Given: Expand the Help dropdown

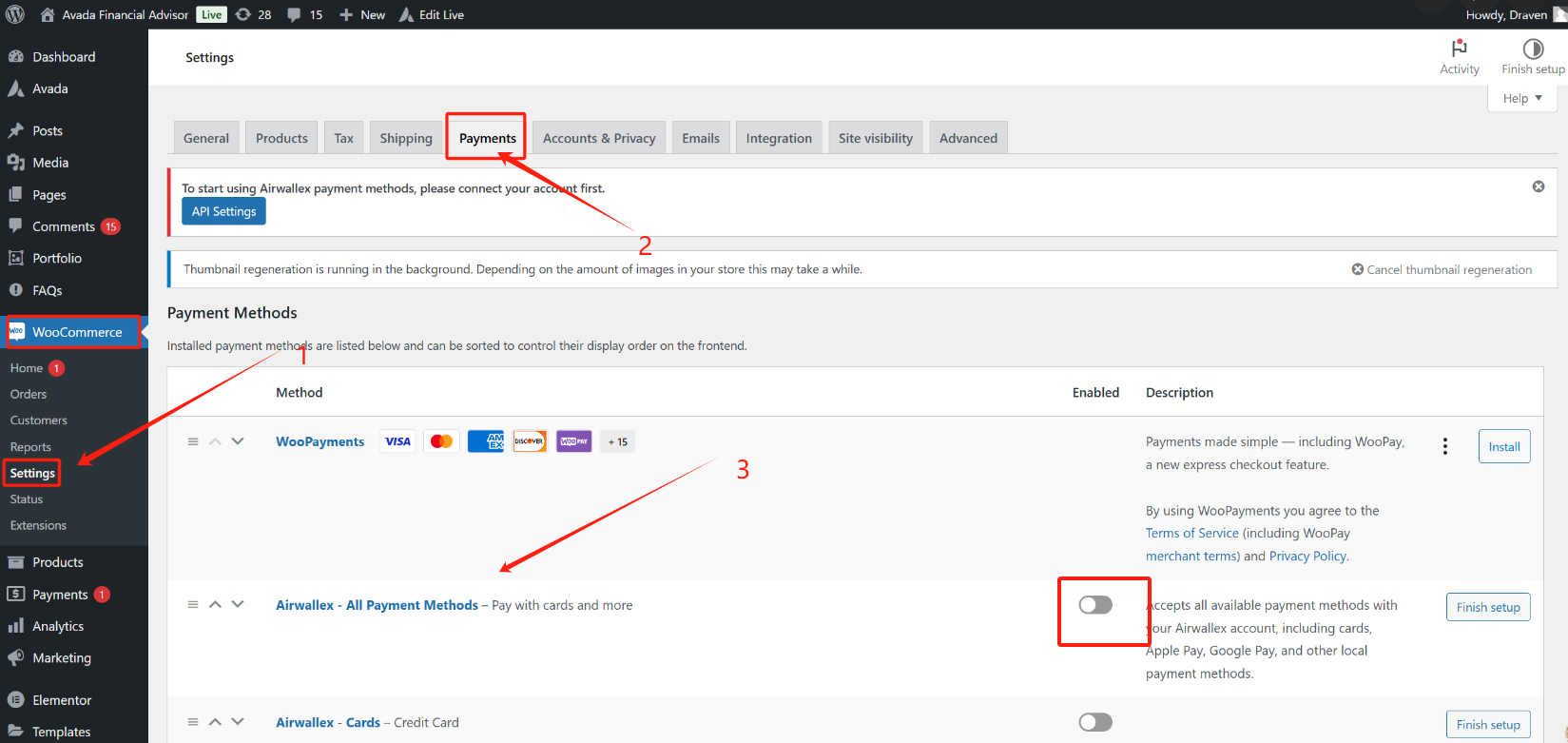Looking at the screenshot, I should (x=1521, y=98).
